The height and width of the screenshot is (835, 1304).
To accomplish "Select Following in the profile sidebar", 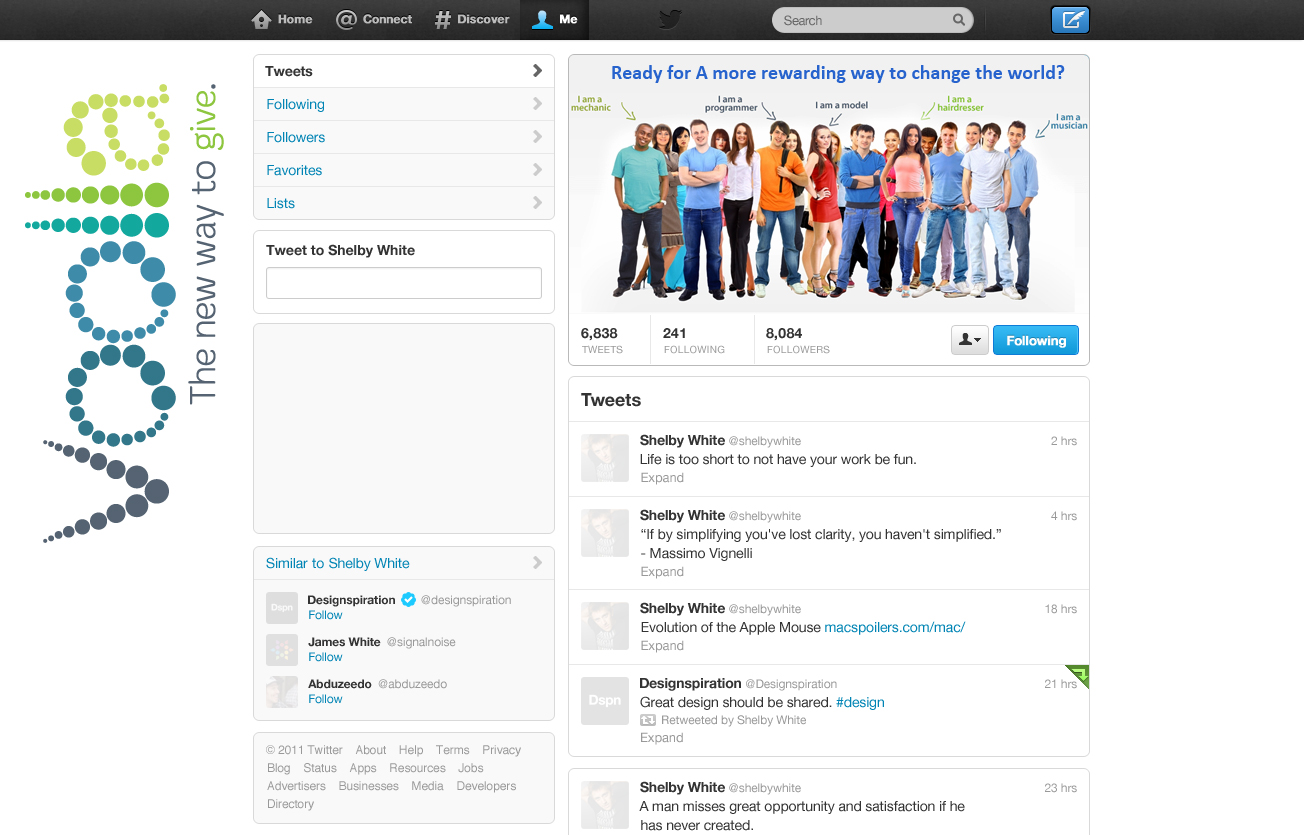I will [x=404, y=104].
